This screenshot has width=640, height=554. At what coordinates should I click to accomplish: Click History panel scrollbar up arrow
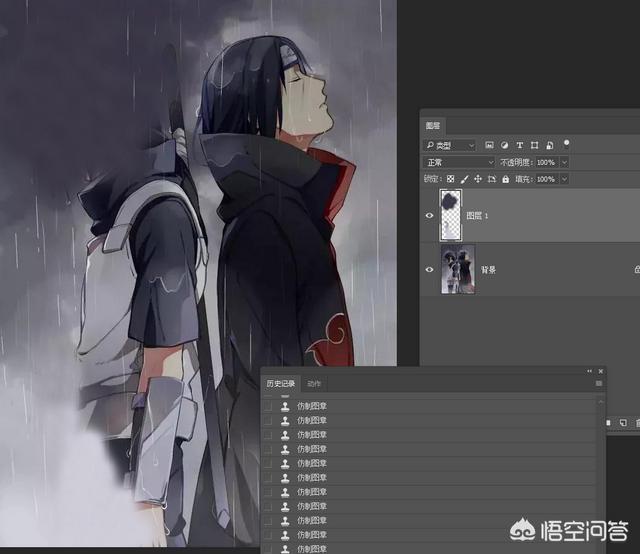pyautogui.click(x=601, y=402)
